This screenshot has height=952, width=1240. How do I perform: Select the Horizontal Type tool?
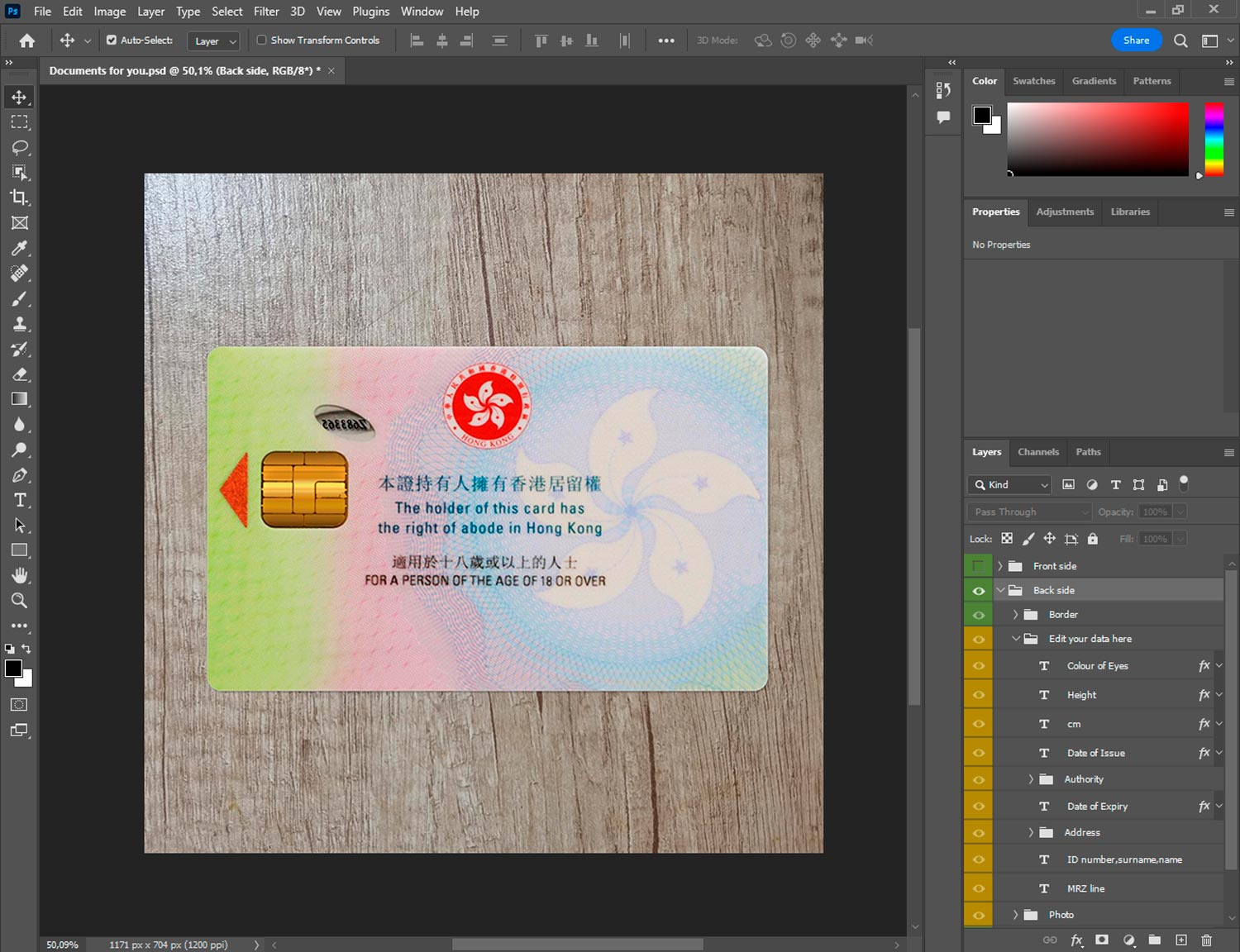(x=19, y=500)
